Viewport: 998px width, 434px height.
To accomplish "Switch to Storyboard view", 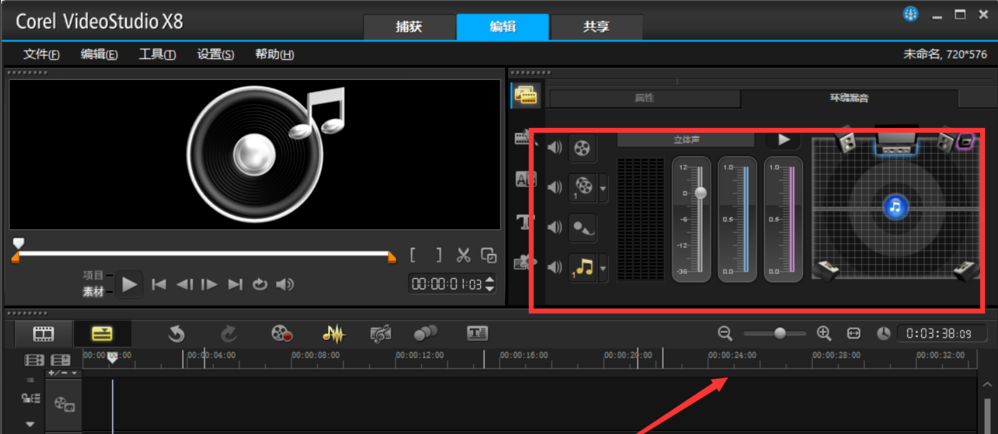I will click(43, 333).
